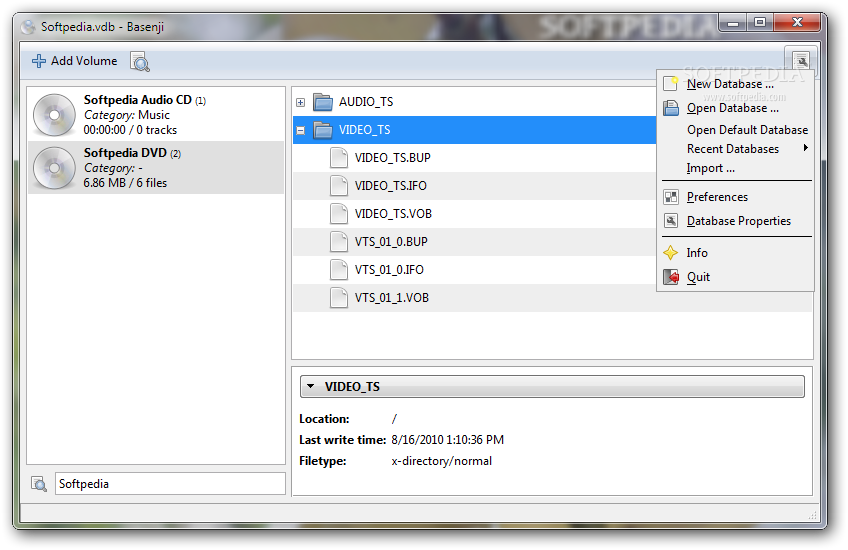This screenshot has width=848, height=550.
Task: Collapse the VIDEO_TS folder
Action: pyautogui.click(x=301, y=130)
